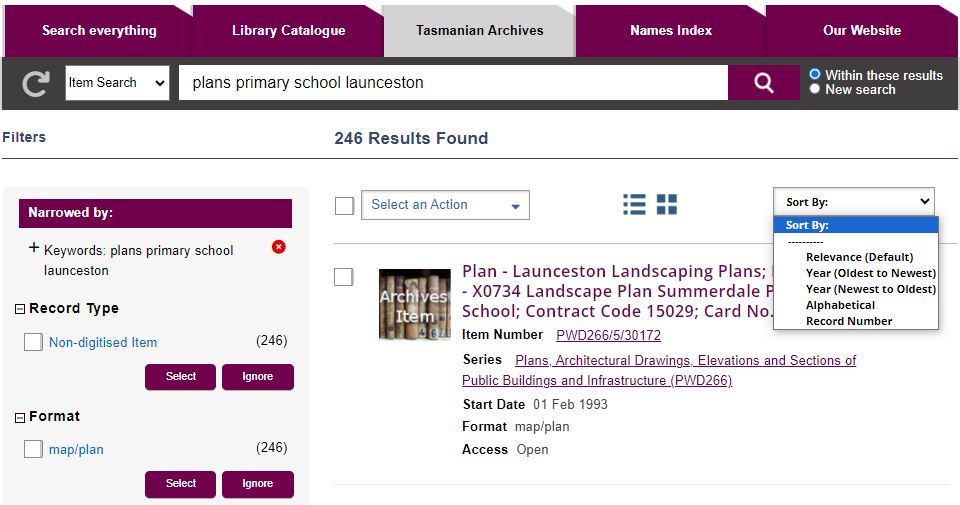This screenshot has height=505, width=960.
Task: Check the select-all results checkbox
Action: 344,205
